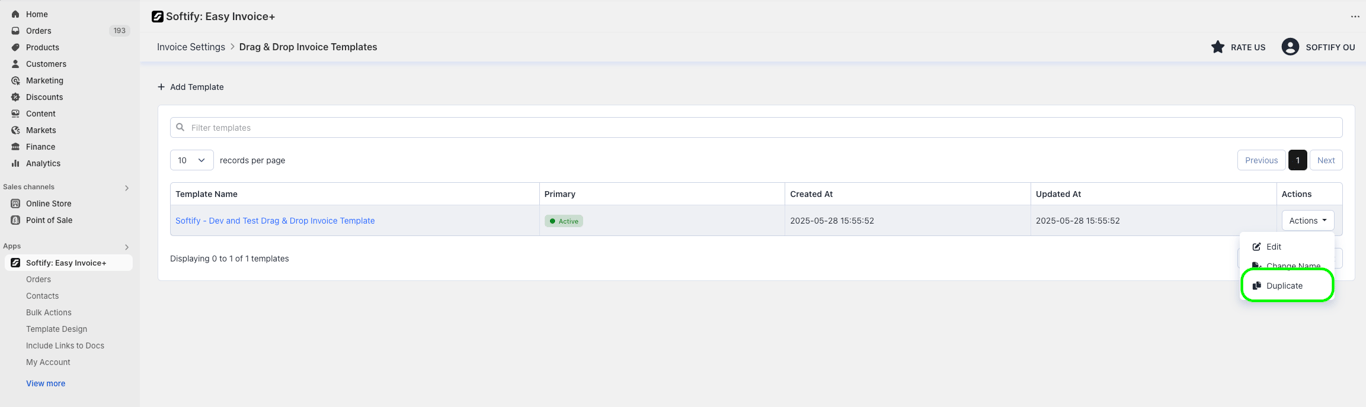Open Template Design in the app submenu
Viewport: 1366px width, 407px height.
(x=56, y=329)
